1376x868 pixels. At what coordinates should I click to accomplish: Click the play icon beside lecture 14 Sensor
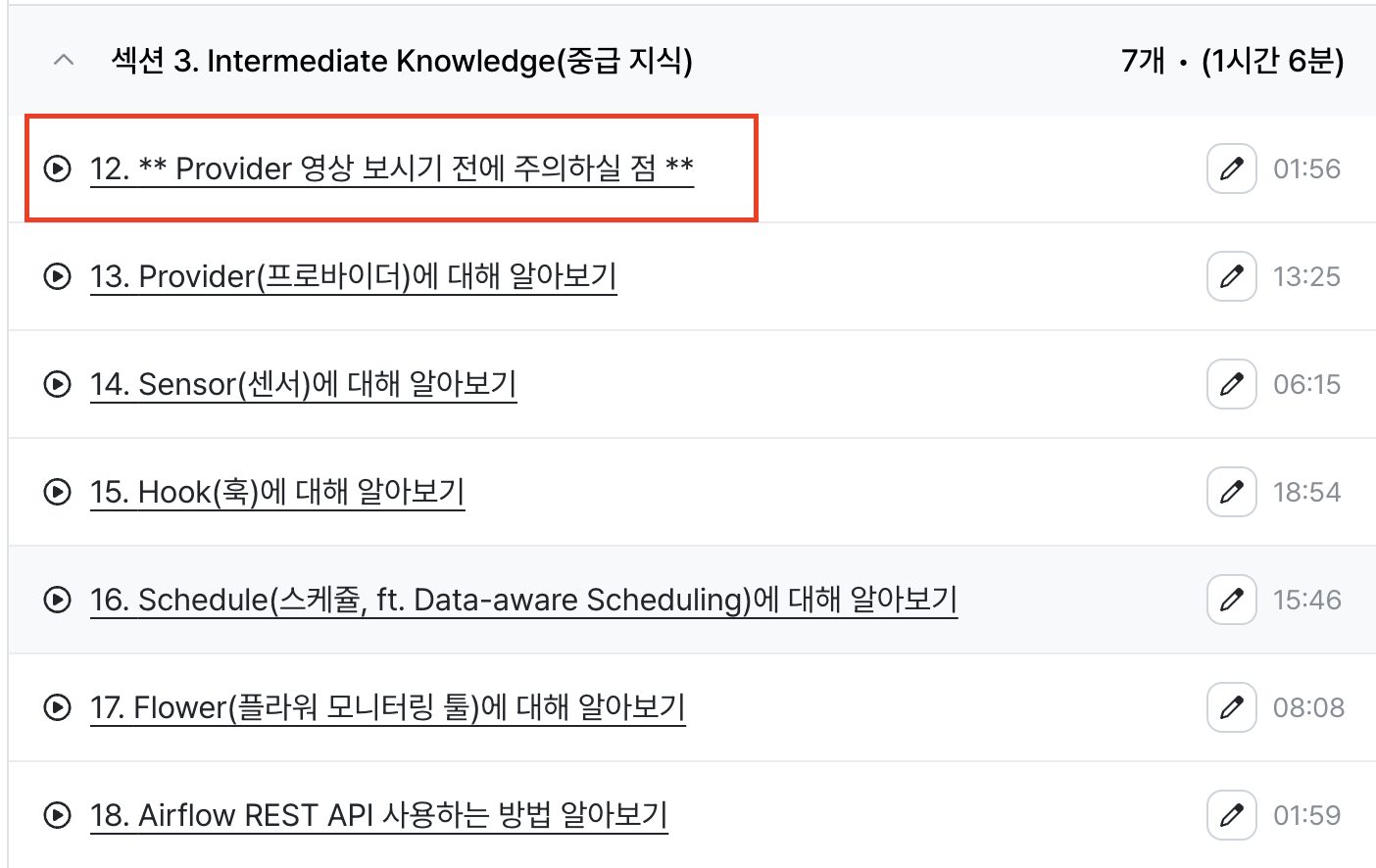[x=58, y=384]
